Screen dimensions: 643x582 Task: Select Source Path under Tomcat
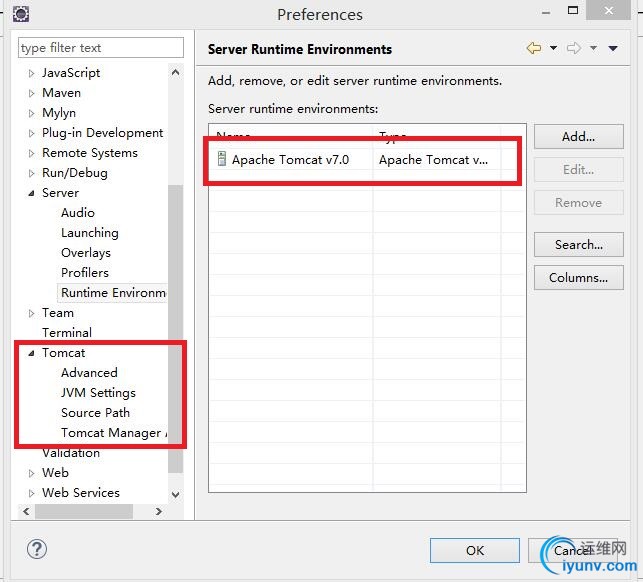click(x=95, y=413)
